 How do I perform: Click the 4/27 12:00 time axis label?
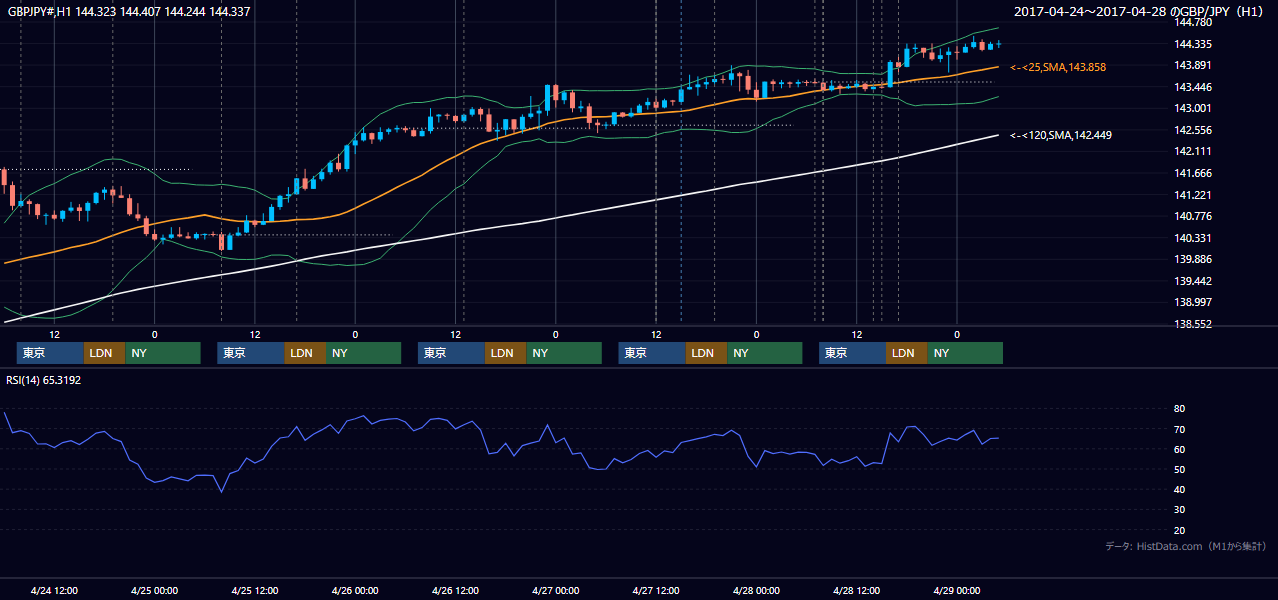tap(656, 590)
